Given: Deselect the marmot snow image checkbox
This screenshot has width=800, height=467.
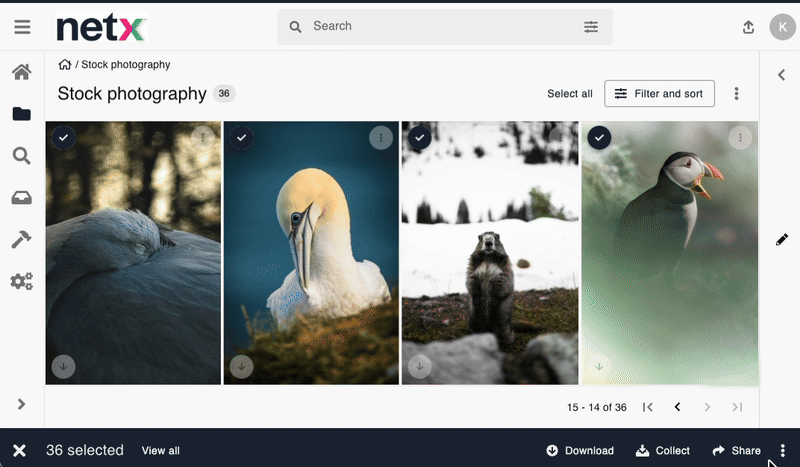Looking at the screenshot, I should 419,137.
